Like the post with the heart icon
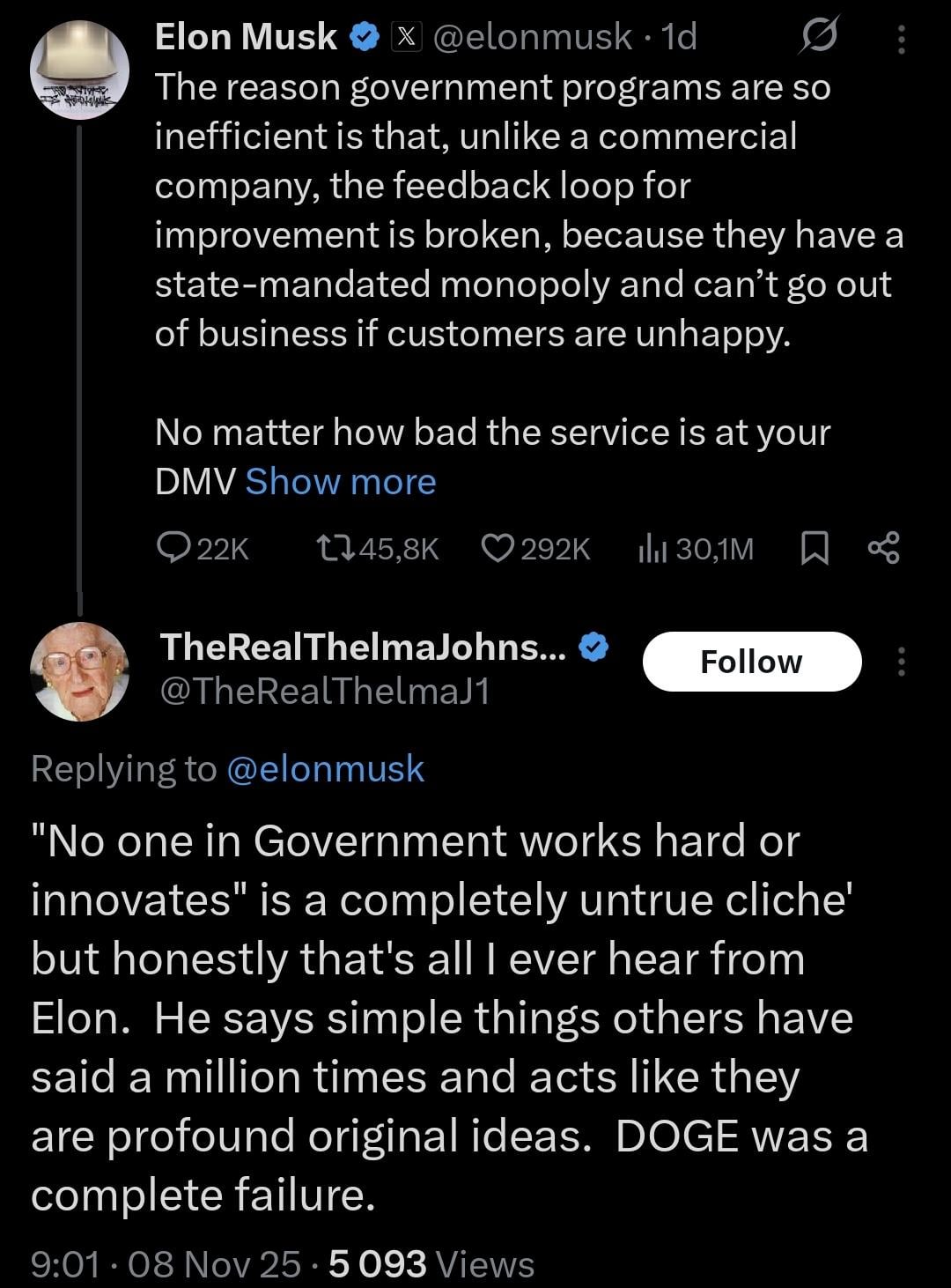Screen dimensions: 951x1288 coord(498,549)
